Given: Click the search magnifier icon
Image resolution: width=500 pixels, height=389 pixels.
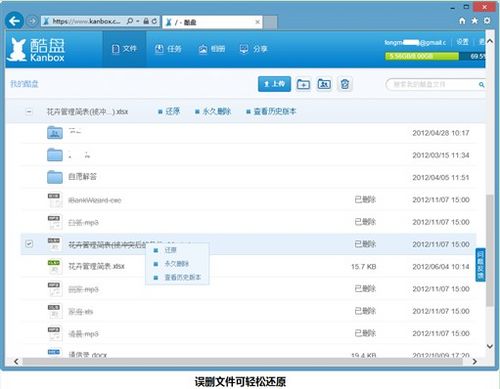Looking at the screenshot, I should click(x=481, y=85).
